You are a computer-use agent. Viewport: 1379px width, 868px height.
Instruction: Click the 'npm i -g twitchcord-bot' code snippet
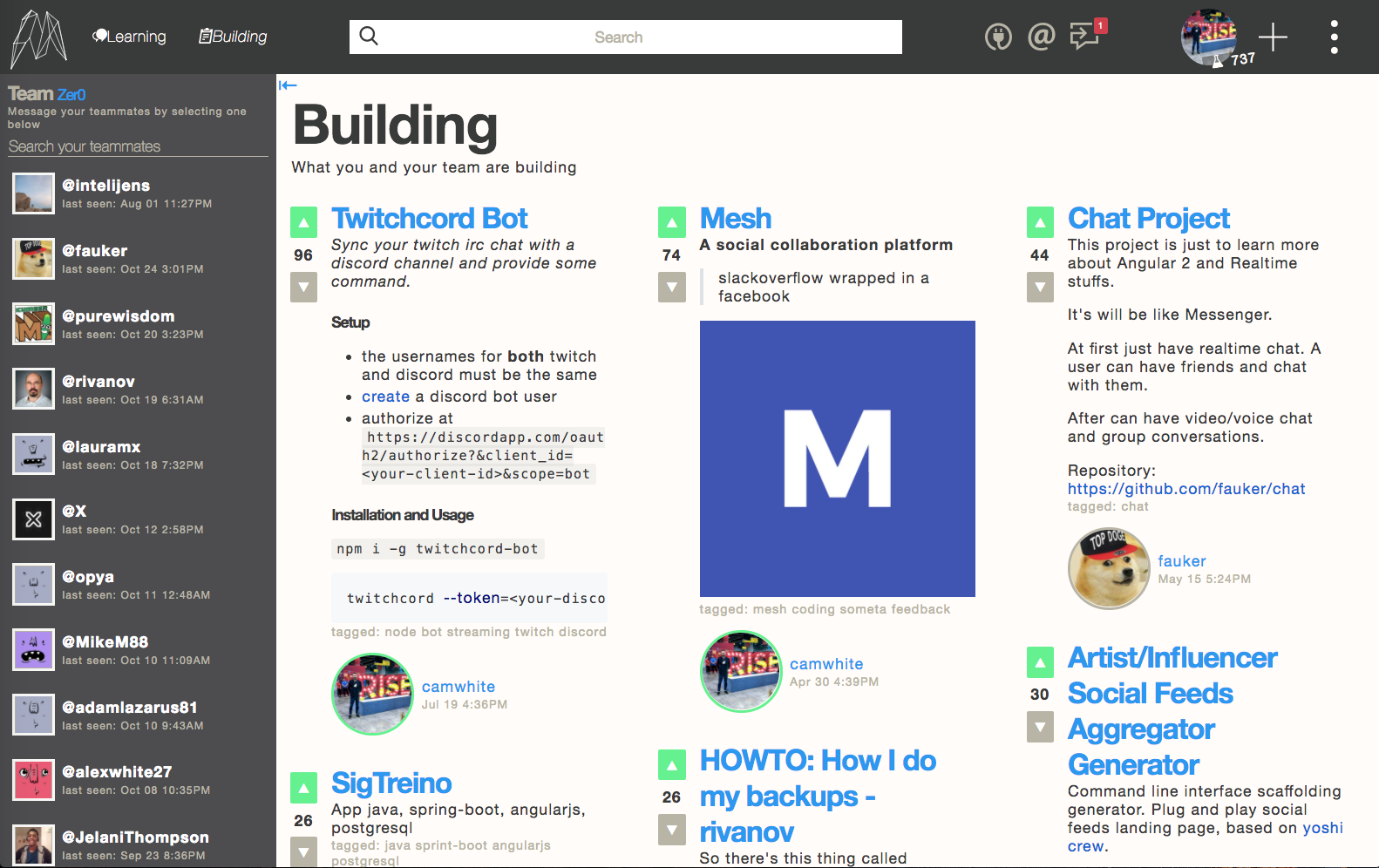tap(438, 549)
